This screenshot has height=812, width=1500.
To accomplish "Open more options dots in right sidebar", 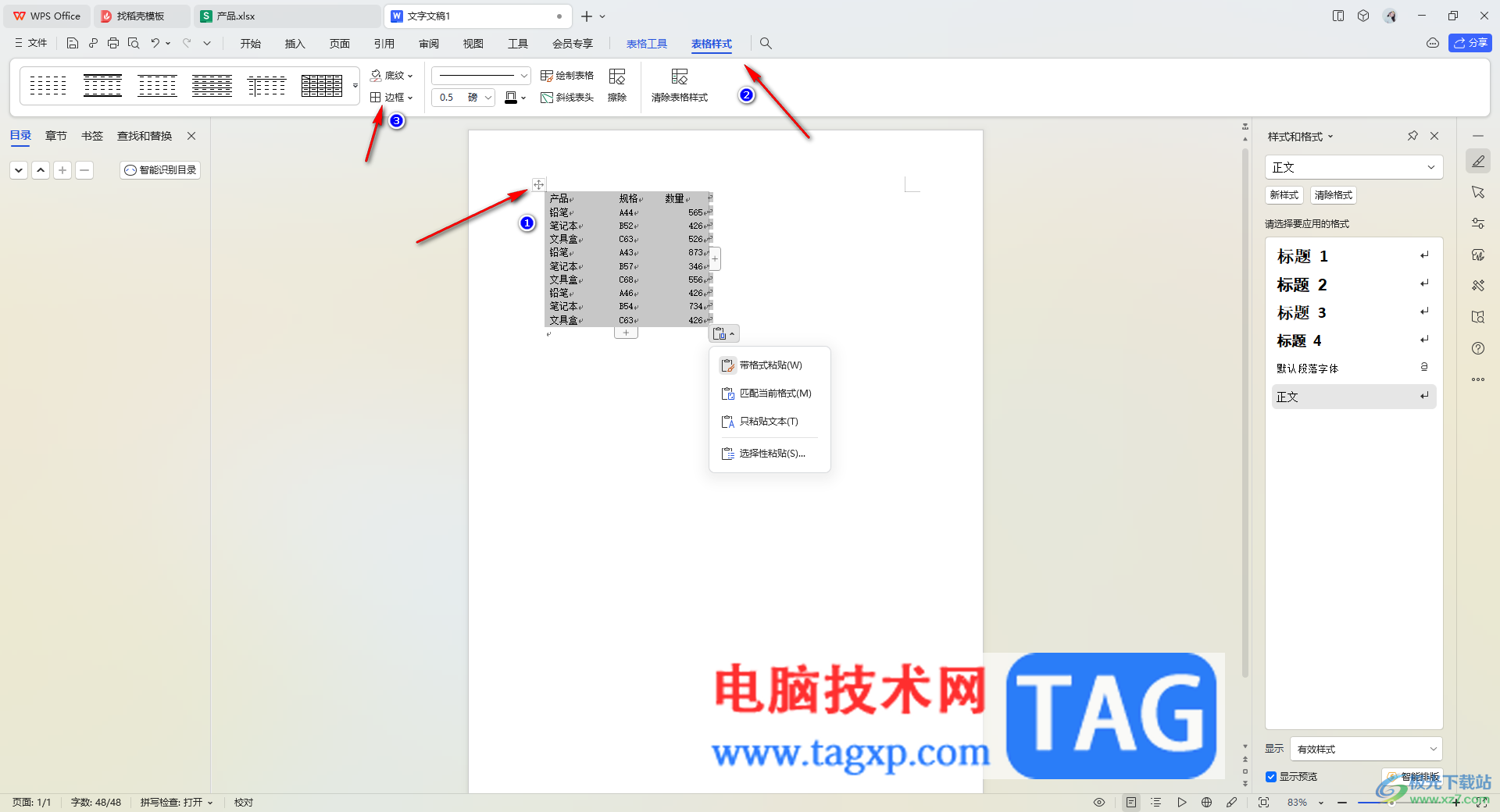I will pos(1478,379).
